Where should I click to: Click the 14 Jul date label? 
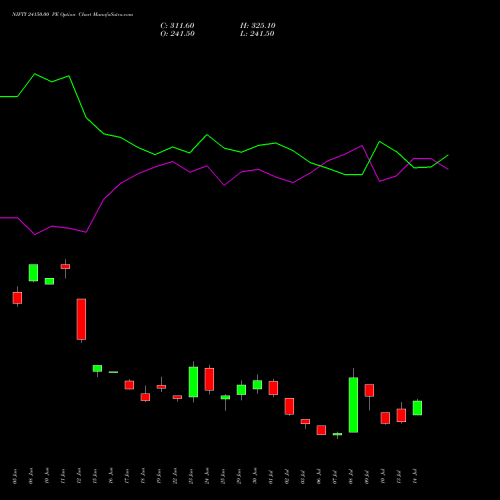(415, 476)
